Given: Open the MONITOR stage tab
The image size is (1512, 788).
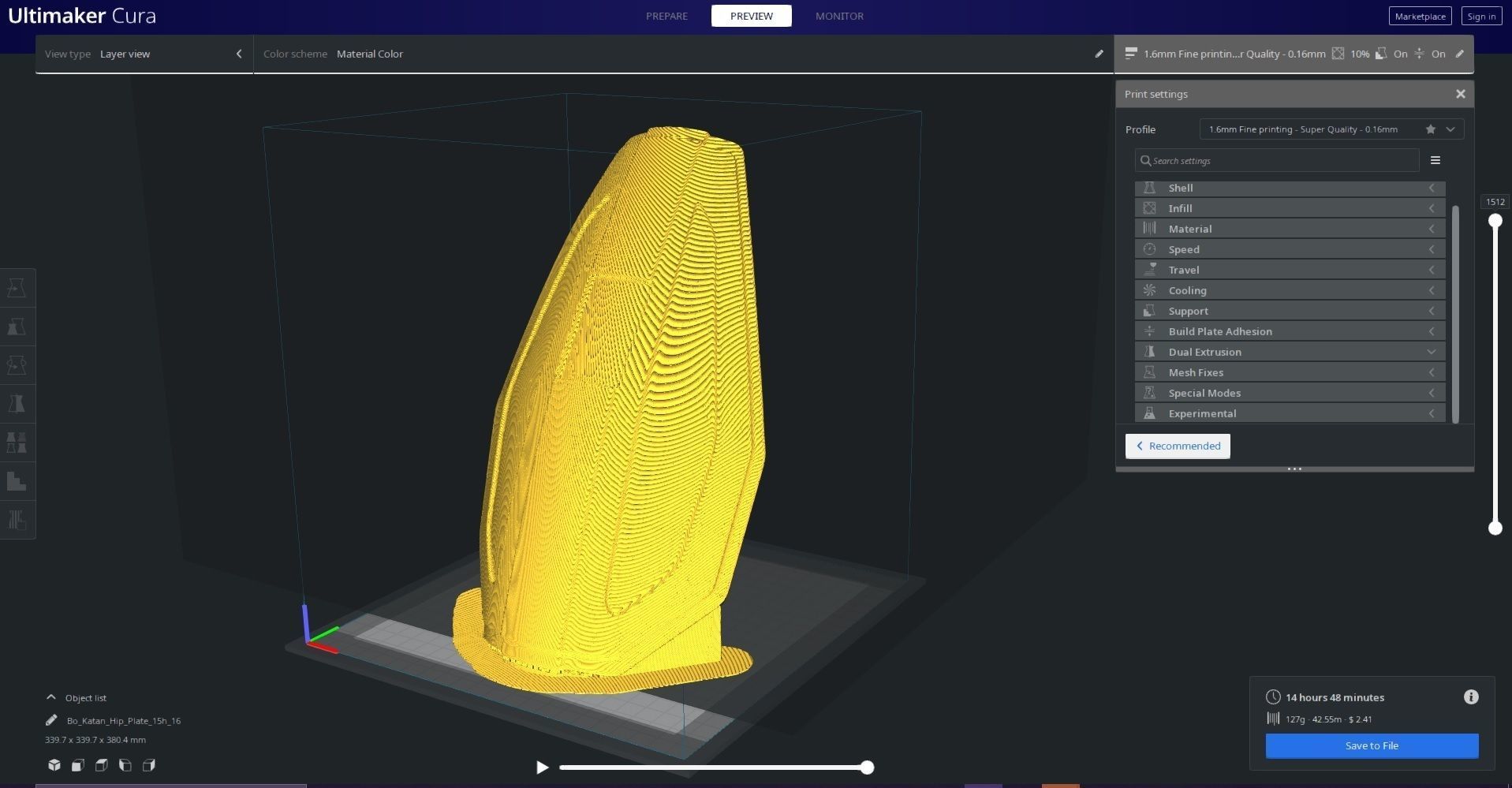Looking at the screenshot, I should 839,16.
